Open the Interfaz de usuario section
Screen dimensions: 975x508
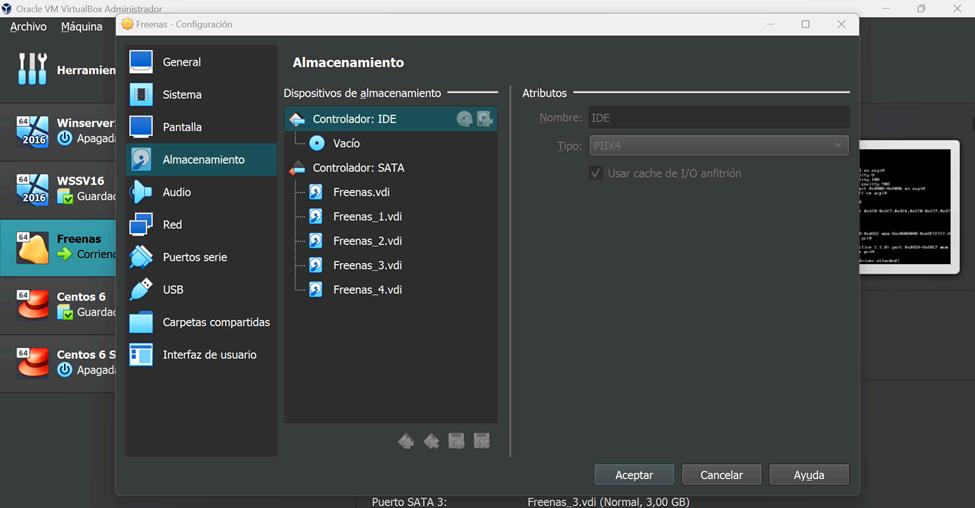coord(201,354)
